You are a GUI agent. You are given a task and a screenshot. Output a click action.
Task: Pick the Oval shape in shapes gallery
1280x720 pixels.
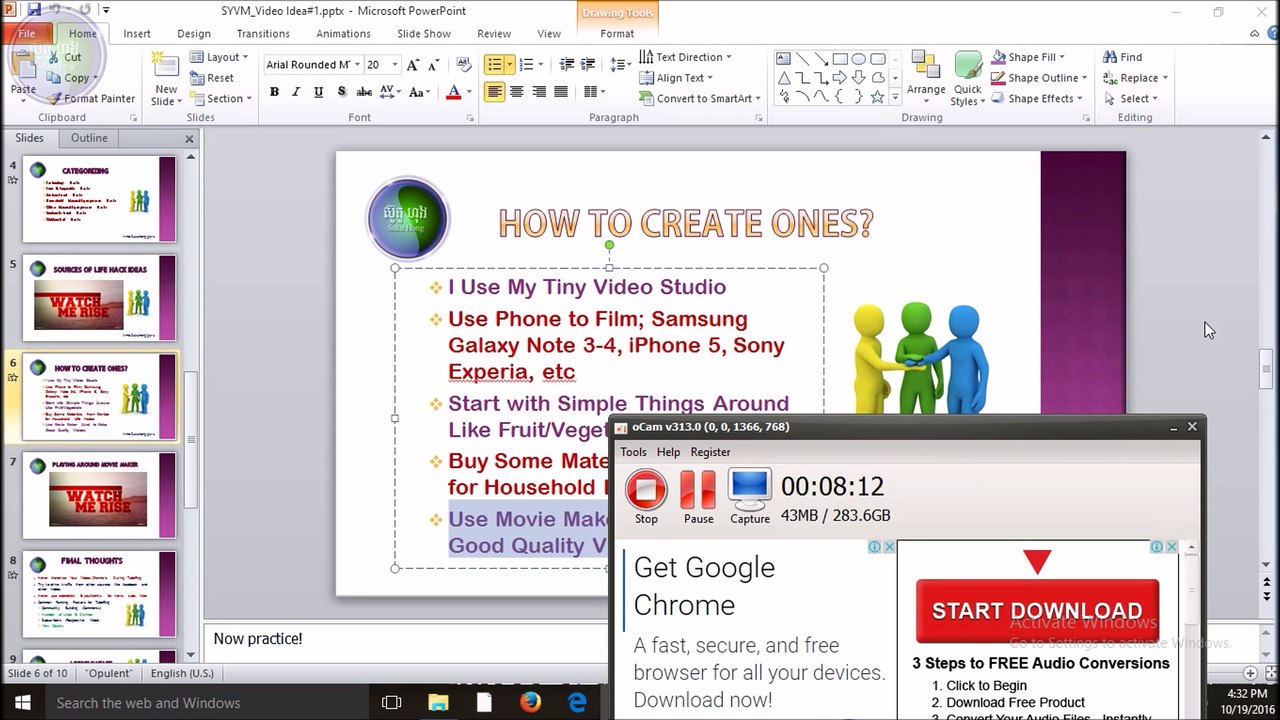point(859,59)
